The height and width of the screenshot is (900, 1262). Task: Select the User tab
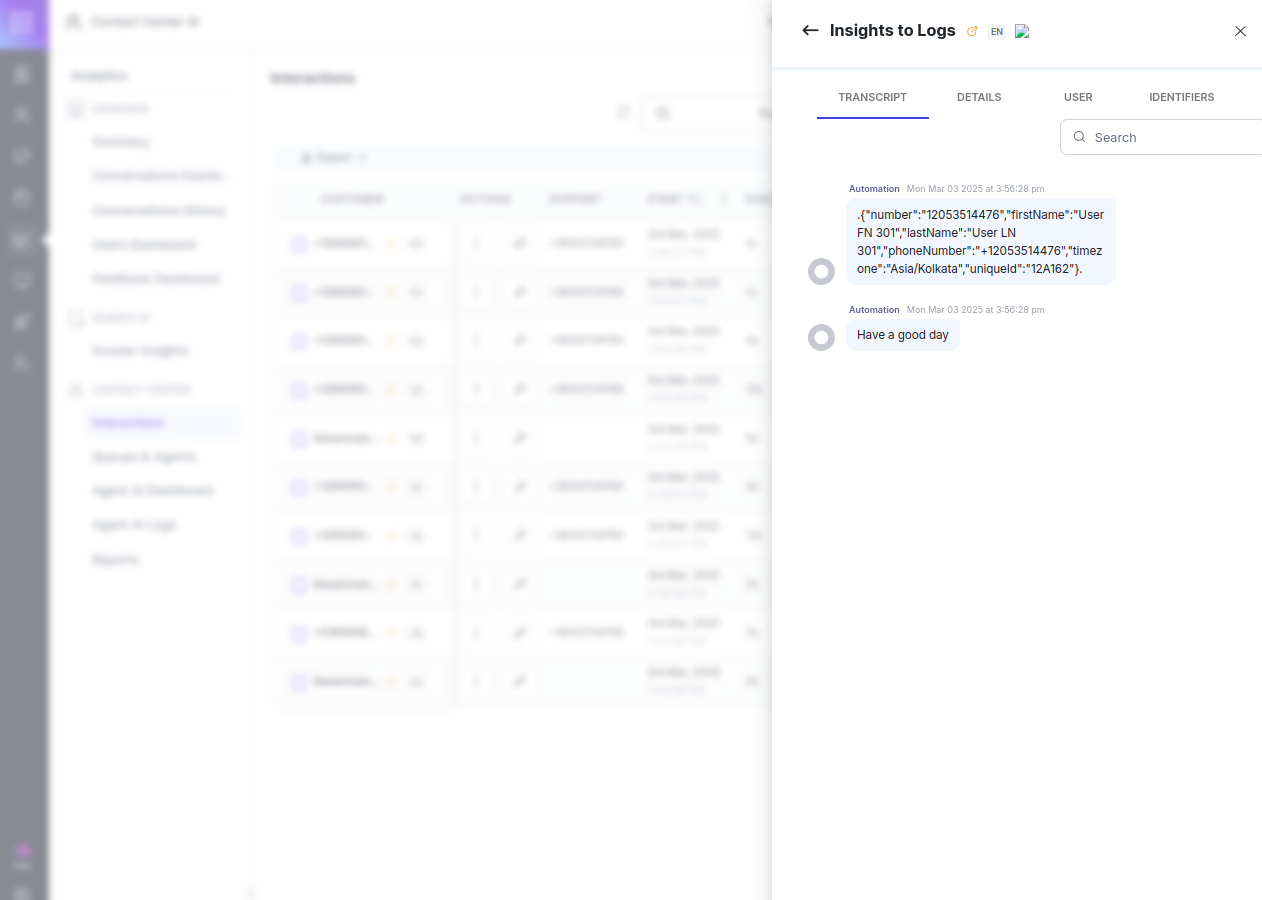point(1077,98)
